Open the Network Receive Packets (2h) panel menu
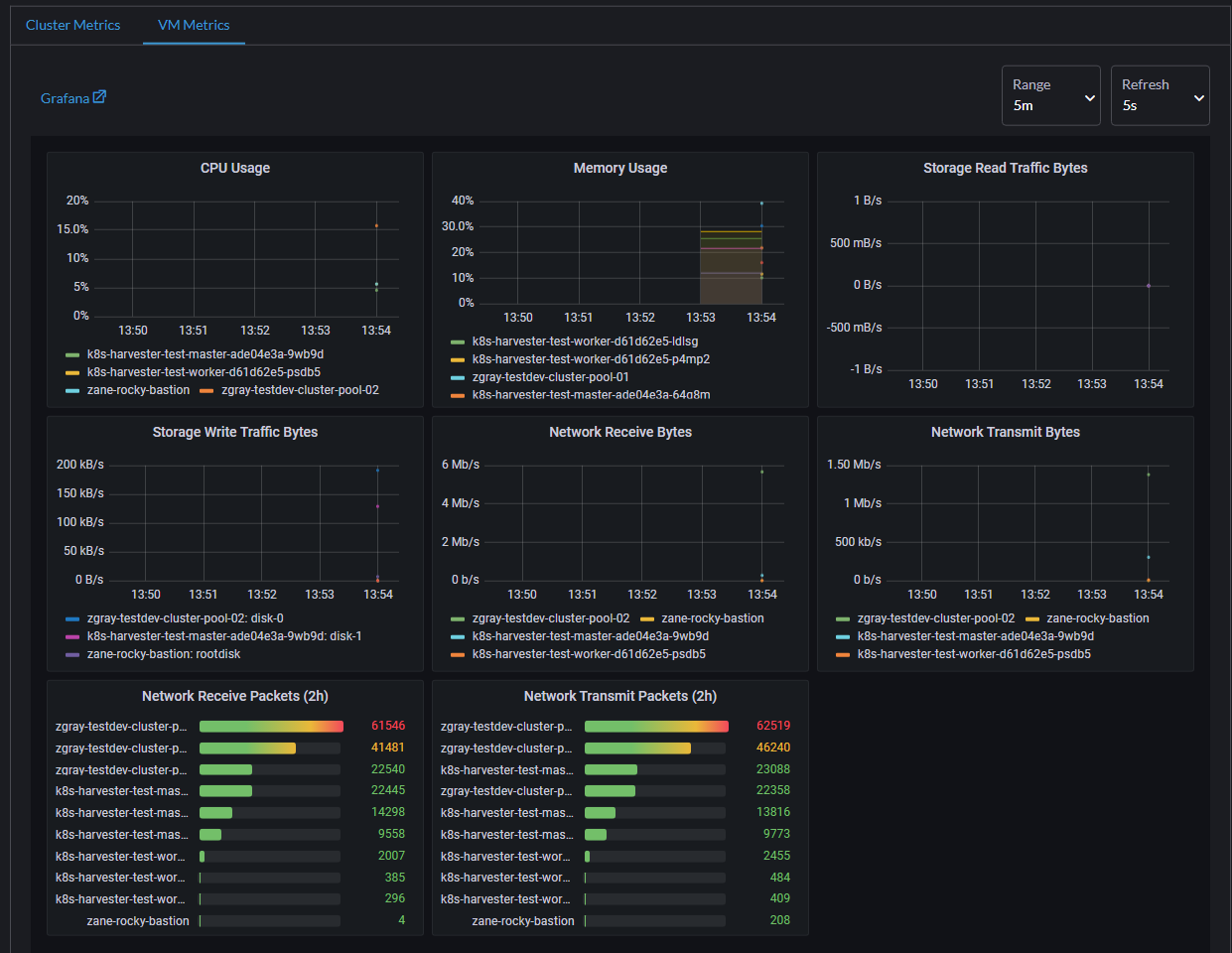Screen dimensions: 1232x953 235,696
